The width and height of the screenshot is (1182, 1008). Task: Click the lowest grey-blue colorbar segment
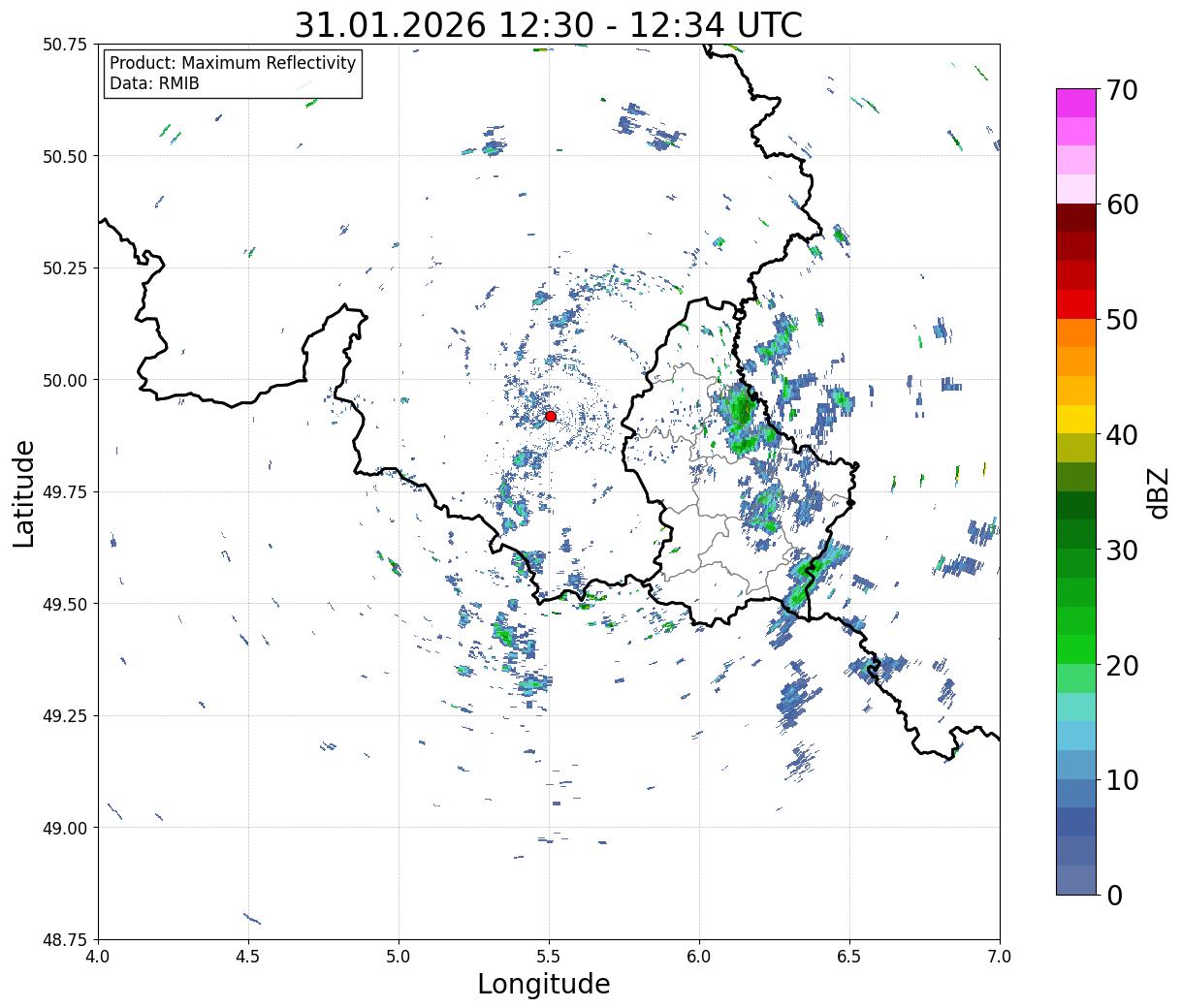pos(1076,880)
